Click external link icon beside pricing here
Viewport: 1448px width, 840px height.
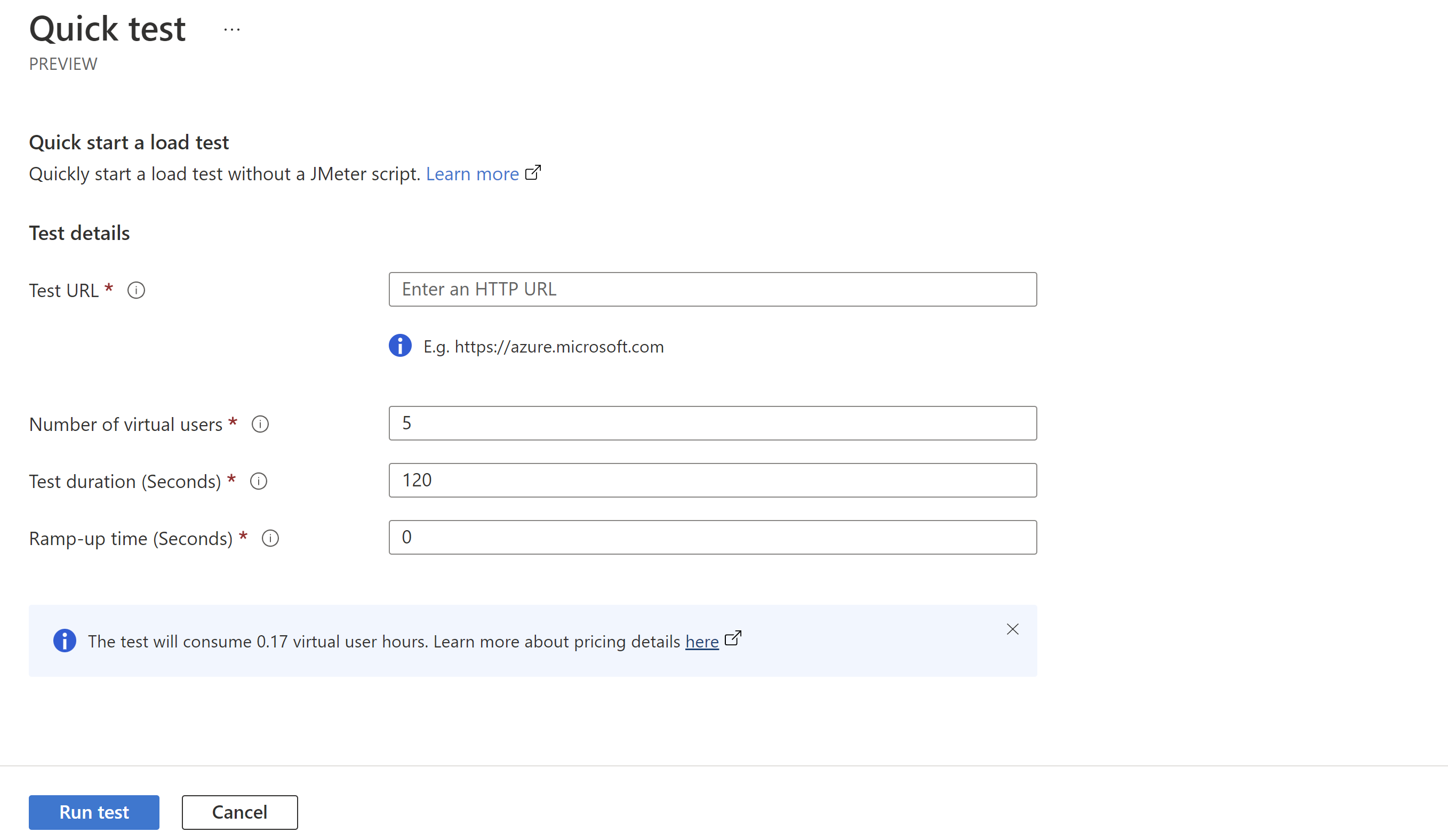[x=733, y=638]
